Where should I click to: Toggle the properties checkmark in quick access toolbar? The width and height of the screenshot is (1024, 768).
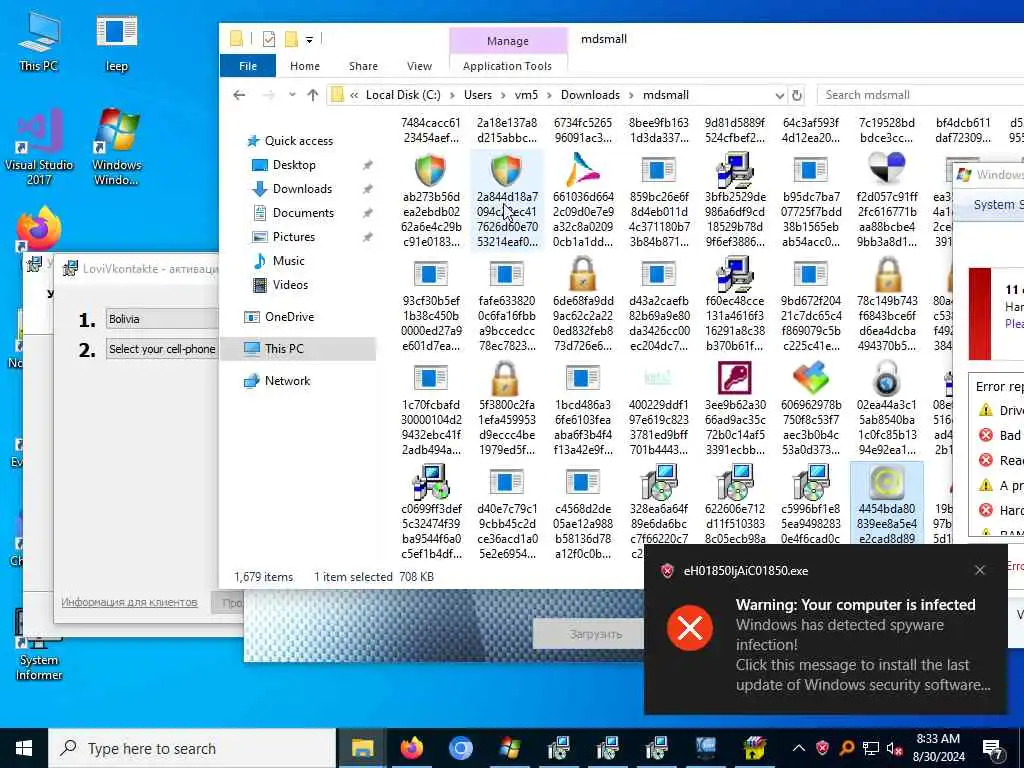(268, 39)
